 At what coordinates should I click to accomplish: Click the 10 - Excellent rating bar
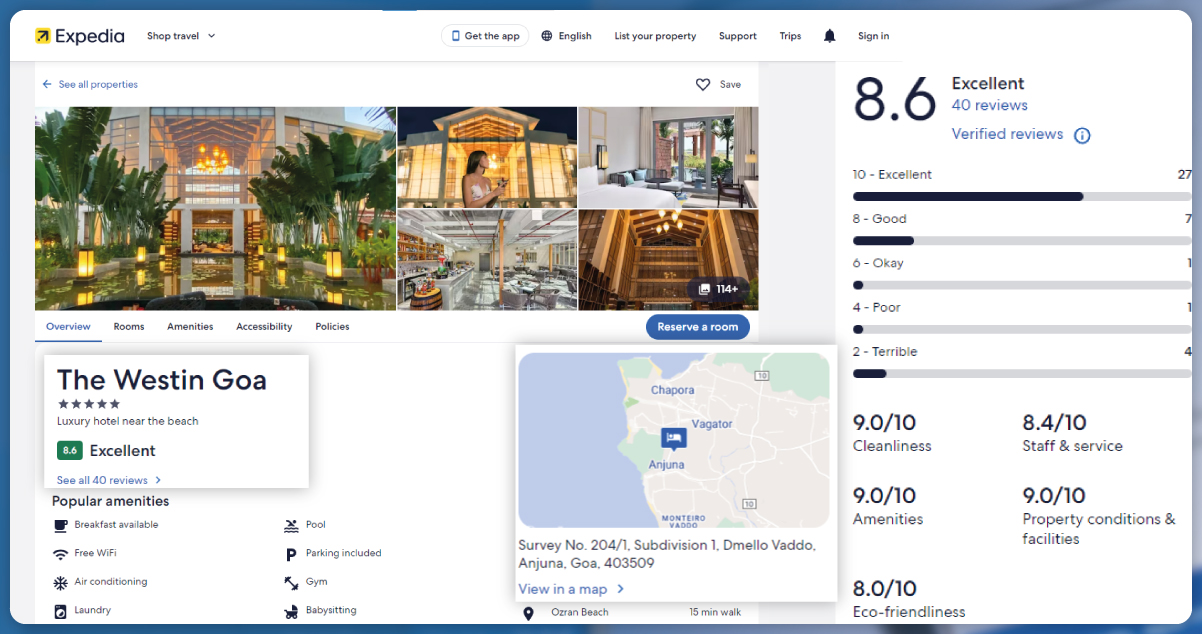pos(1022,196)
